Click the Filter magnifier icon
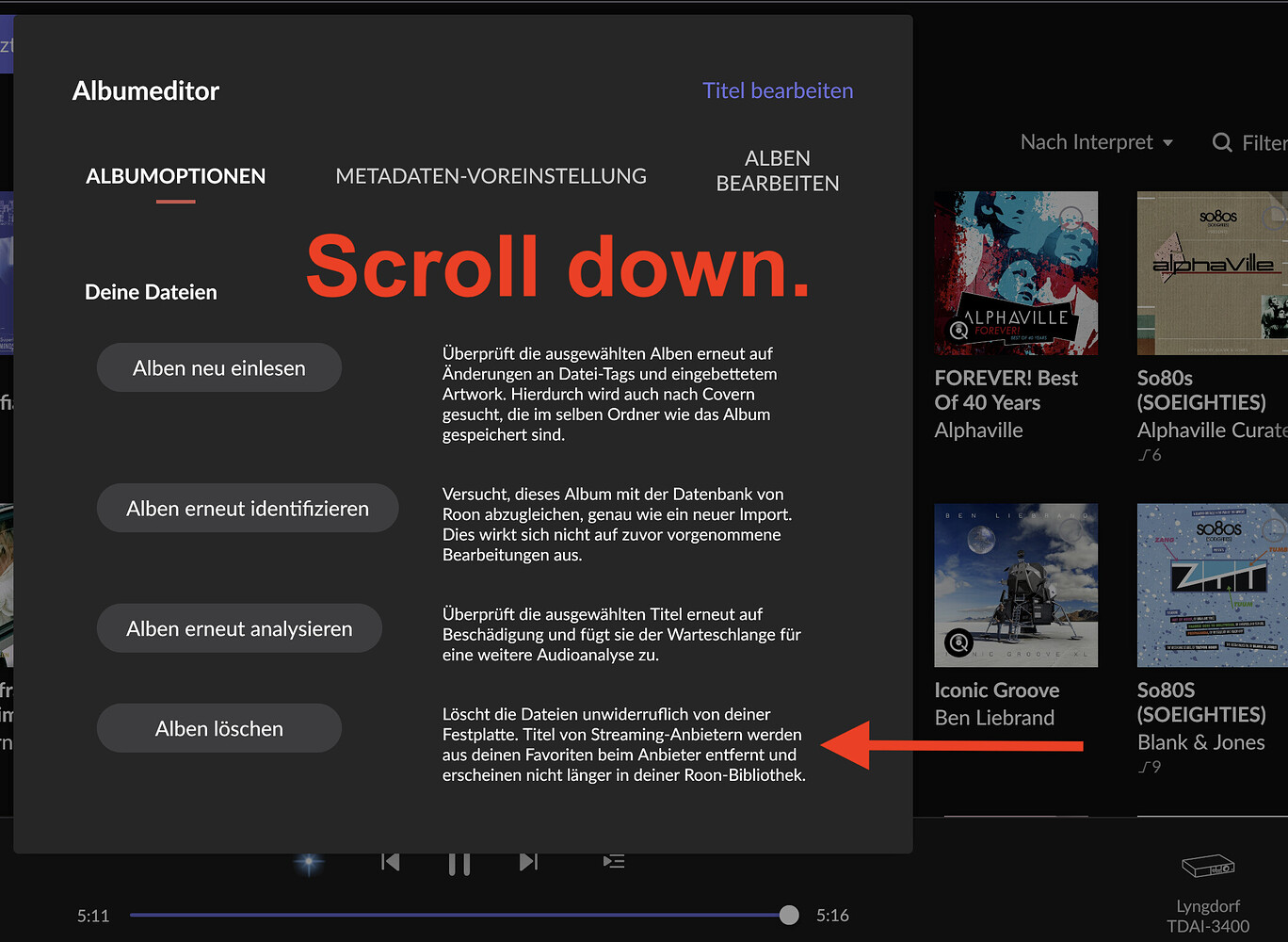 pos(1222,142)
